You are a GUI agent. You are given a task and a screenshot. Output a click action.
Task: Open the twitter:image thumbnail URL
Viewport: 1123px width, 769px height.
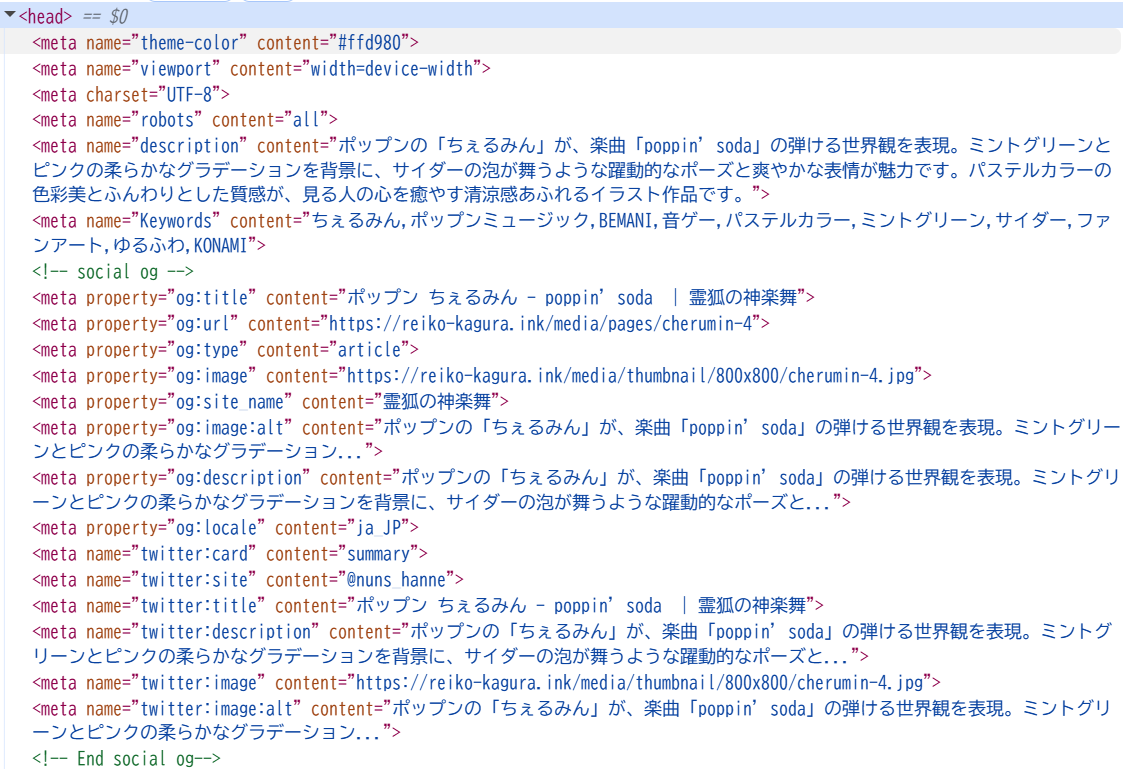640,682
